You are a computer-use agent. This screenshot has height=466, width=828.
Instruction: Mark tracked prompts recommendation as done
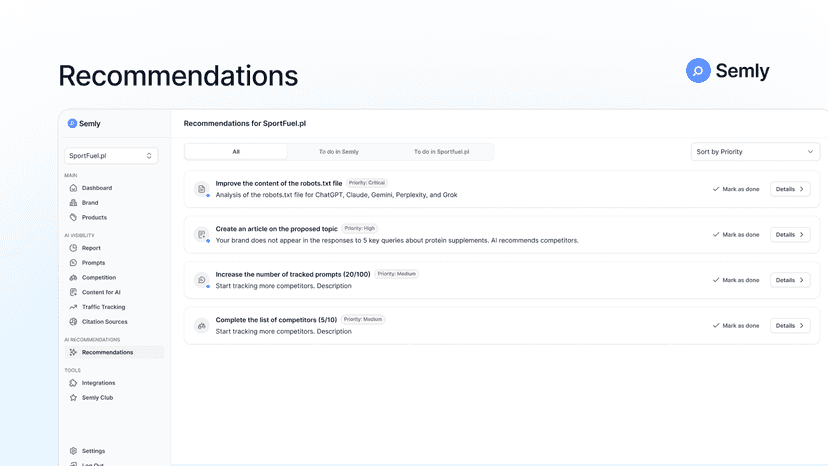tap(736, 281)
